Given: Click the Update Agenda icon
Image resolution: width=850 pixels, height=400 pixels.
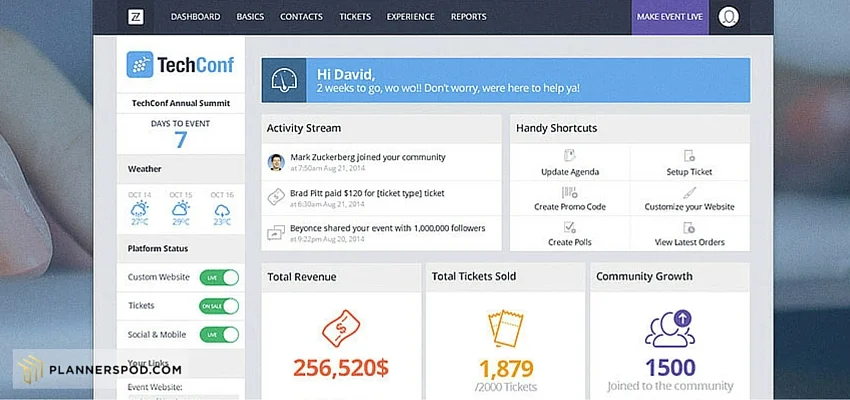Looking at the screenshot, I should (x=570, y=156).
